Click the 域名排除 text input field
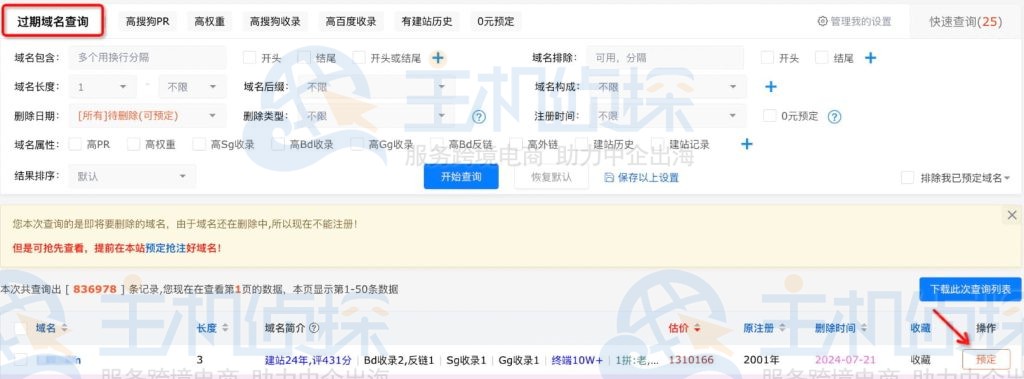This screenshot has height=379, width=1024. coord(665,58)
